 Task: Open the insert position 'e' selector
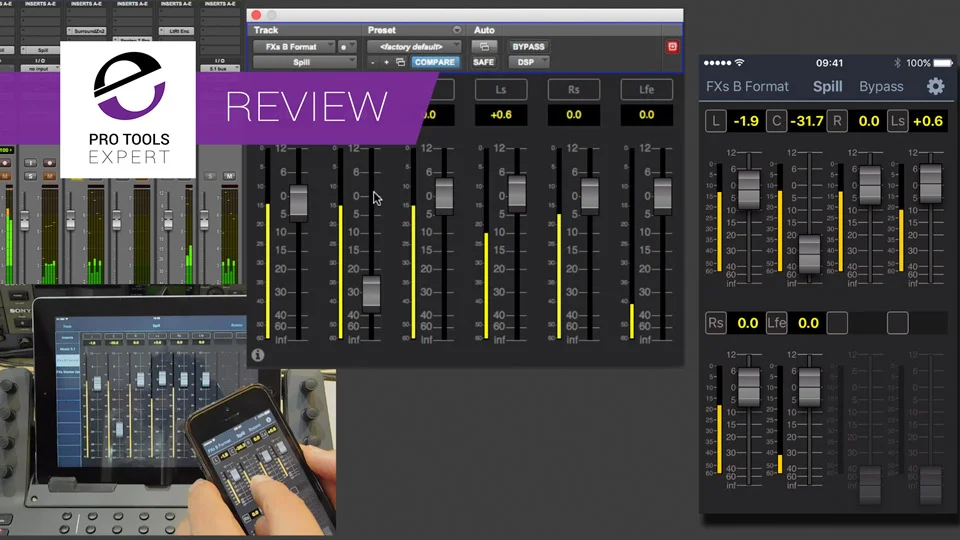(x=347, y=47)
